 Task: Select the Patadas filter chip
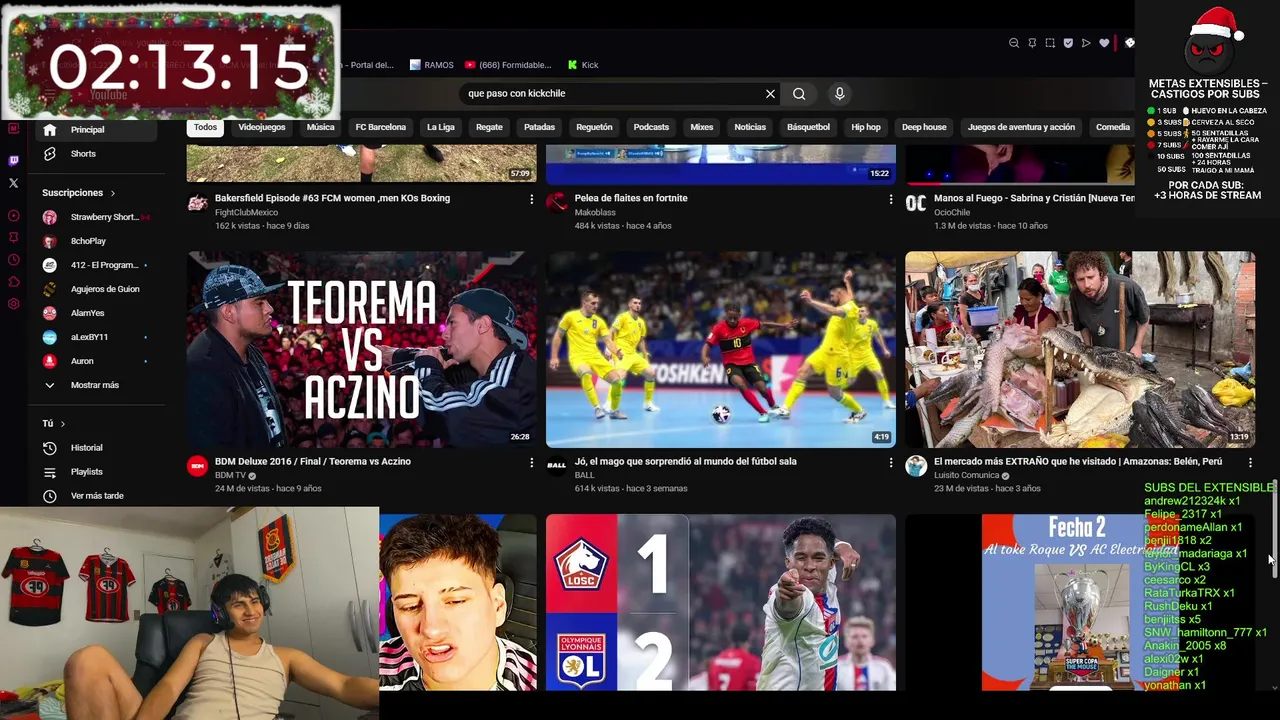coord(539,127)
